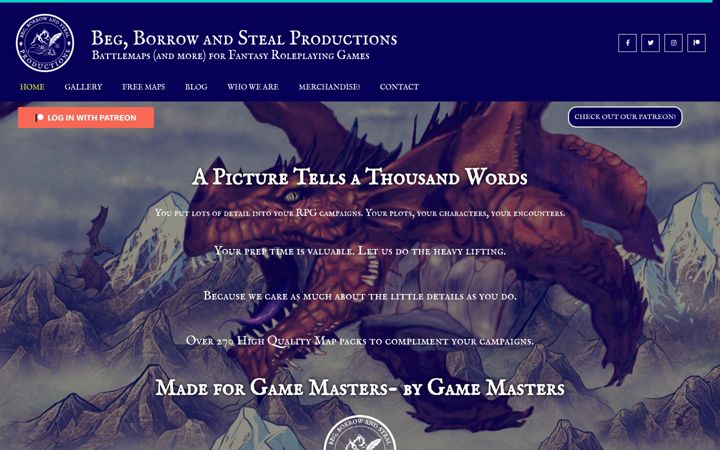Open the Patreon social icon in header
Screen dimensions: 720x450
tap(696, 43)
